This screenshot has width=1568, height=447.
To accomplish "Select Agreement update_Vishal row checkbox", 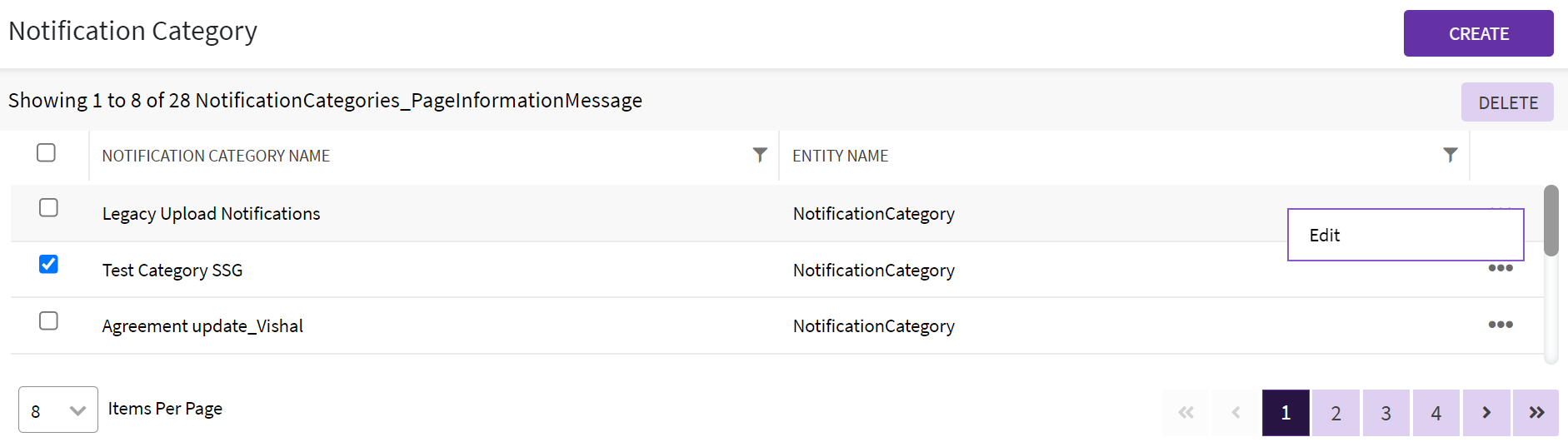I will click(49, 321).
